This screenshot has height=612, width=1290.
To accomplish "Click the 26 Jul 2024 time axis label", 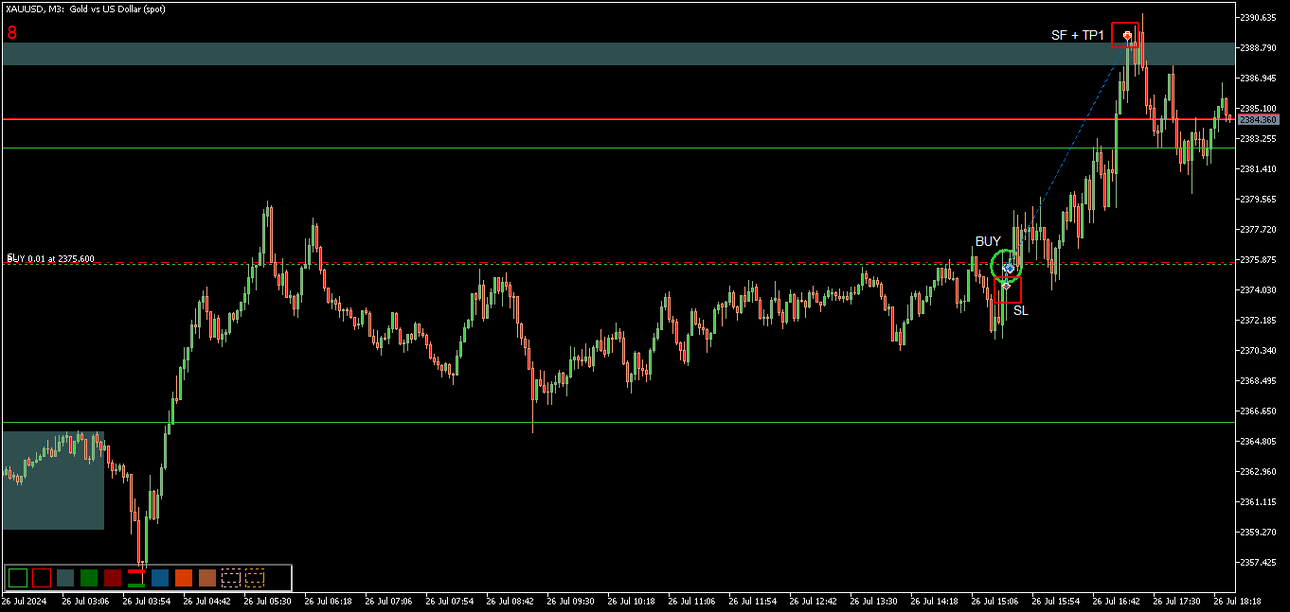I will [23, 602].
